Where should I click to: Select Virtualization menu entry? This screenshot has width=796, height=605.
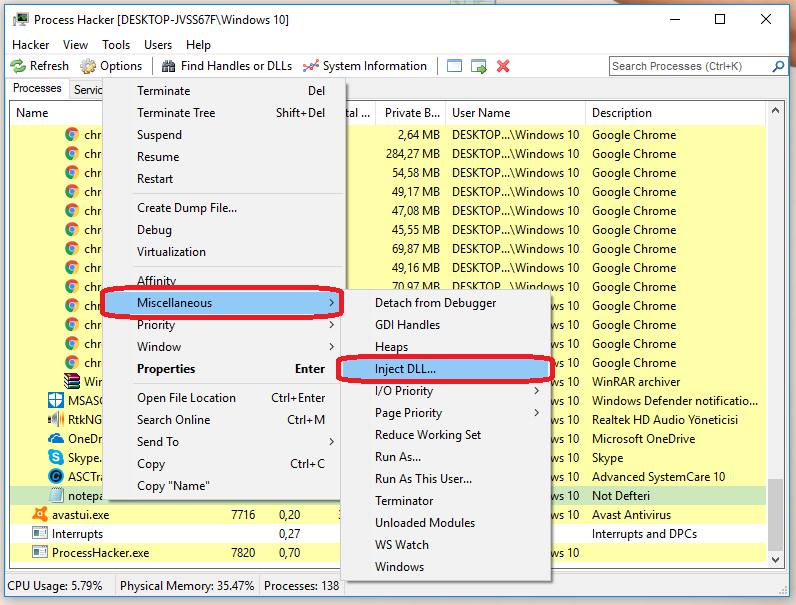click(224, 252)
